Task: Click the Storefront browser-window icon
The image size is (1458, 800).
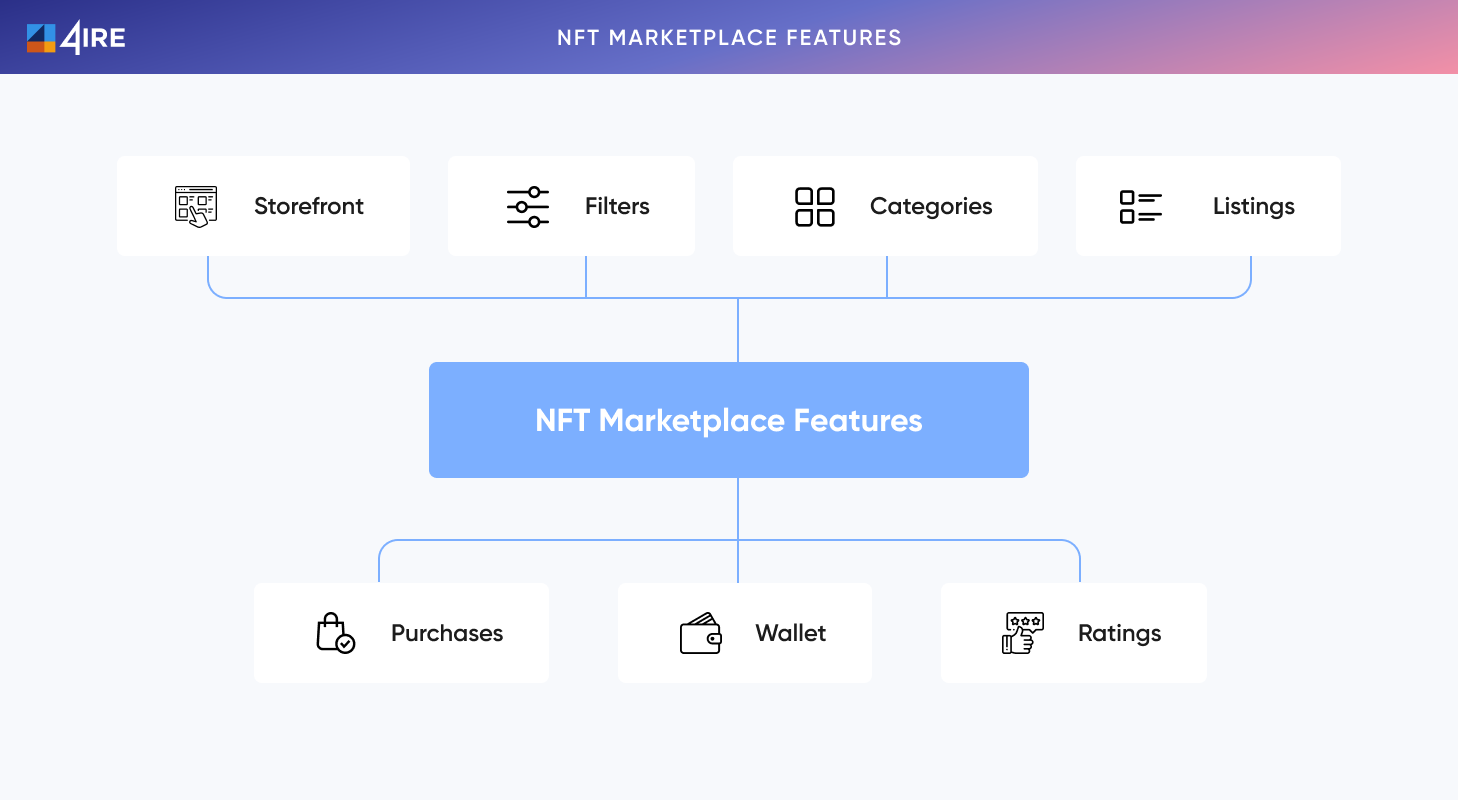Action: tap(196, 207)
